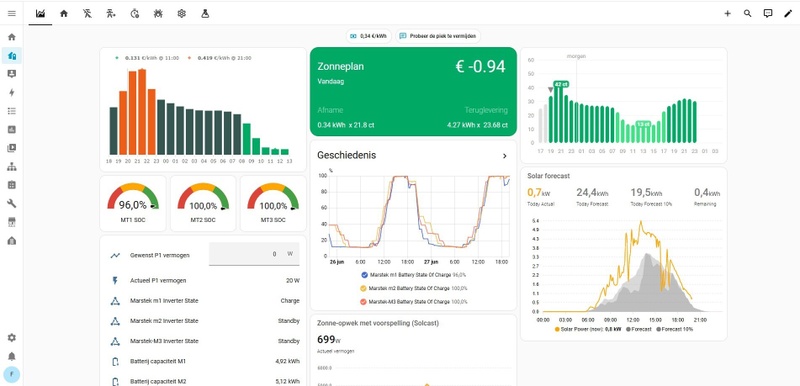Toggle Marstek m2 Battery State Of Charge legend

point(413,288)
